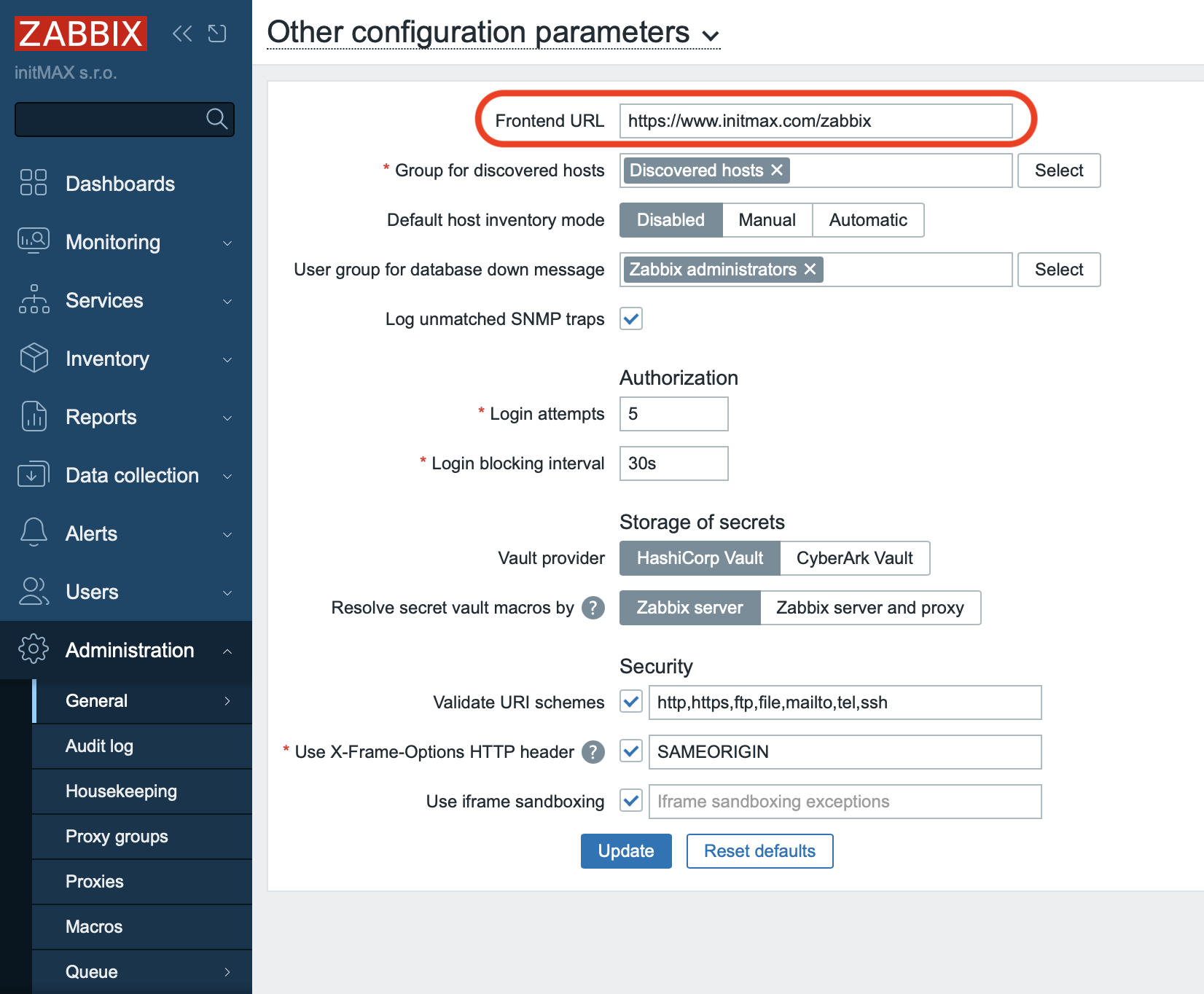
Task: Open Dashboards via its grid icon
Action: click(34, 183)
